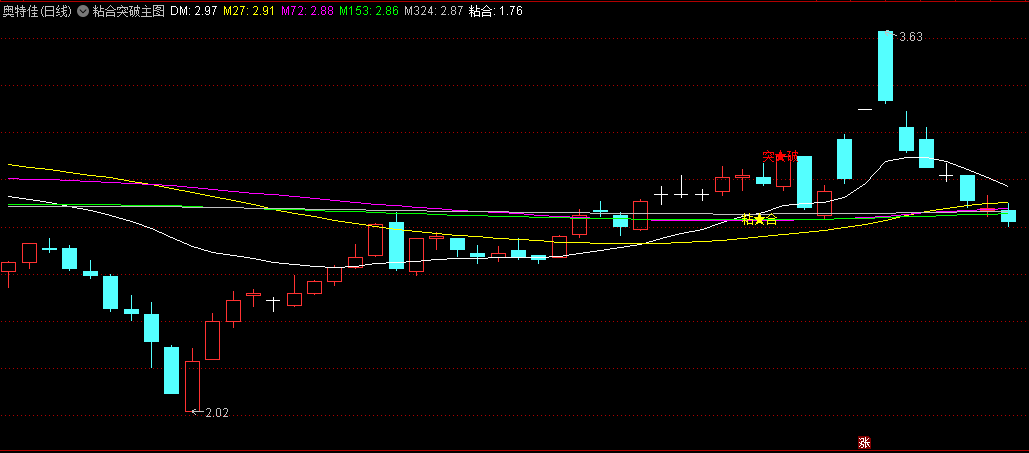
Task: Click the 3.63 high price label
Action: tap(911, 37)
